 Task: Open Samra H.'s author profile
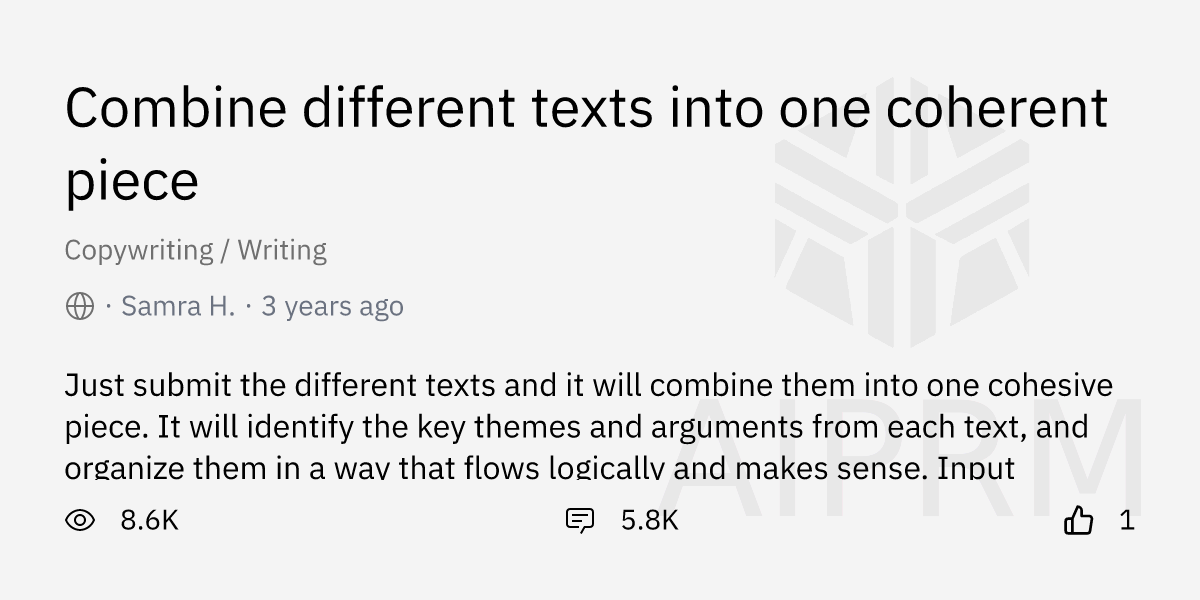pyautogui.click(x=178, y=305)
